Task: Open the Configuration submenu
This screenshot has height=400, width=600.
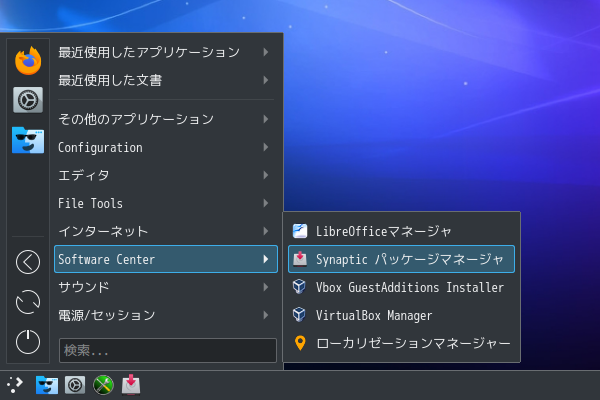Action: point(166,147)
